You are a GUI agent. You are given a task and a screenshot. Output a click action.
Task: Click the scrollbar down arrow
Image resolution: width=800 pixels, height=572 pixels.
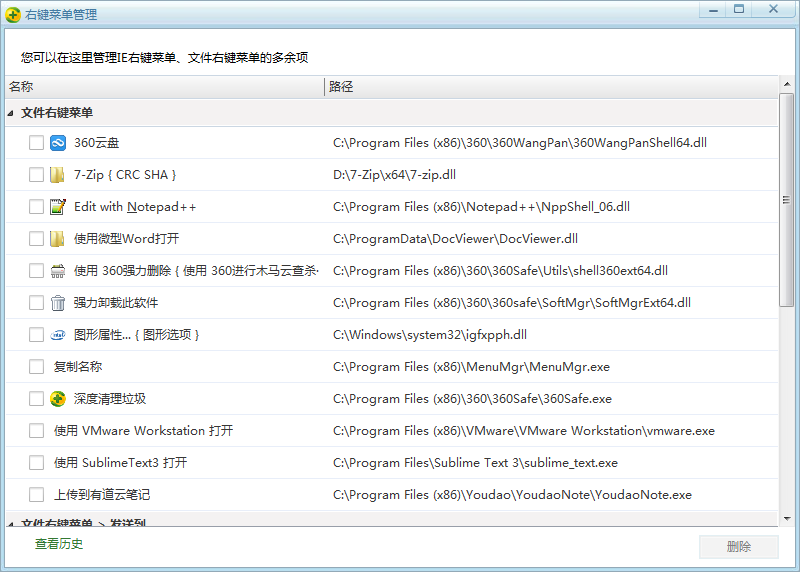(786, 519)
